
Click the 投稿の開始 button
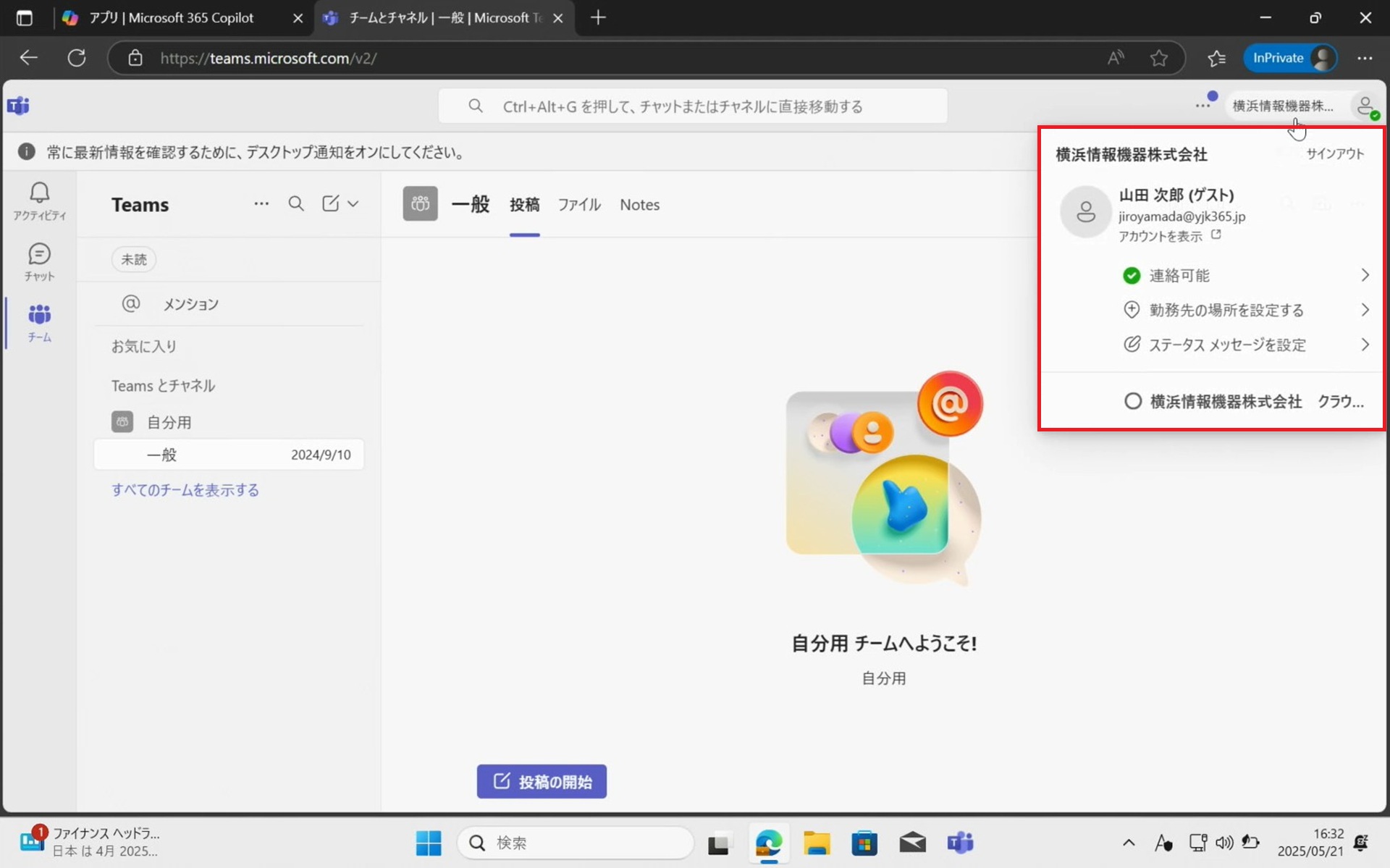(542, 782)
